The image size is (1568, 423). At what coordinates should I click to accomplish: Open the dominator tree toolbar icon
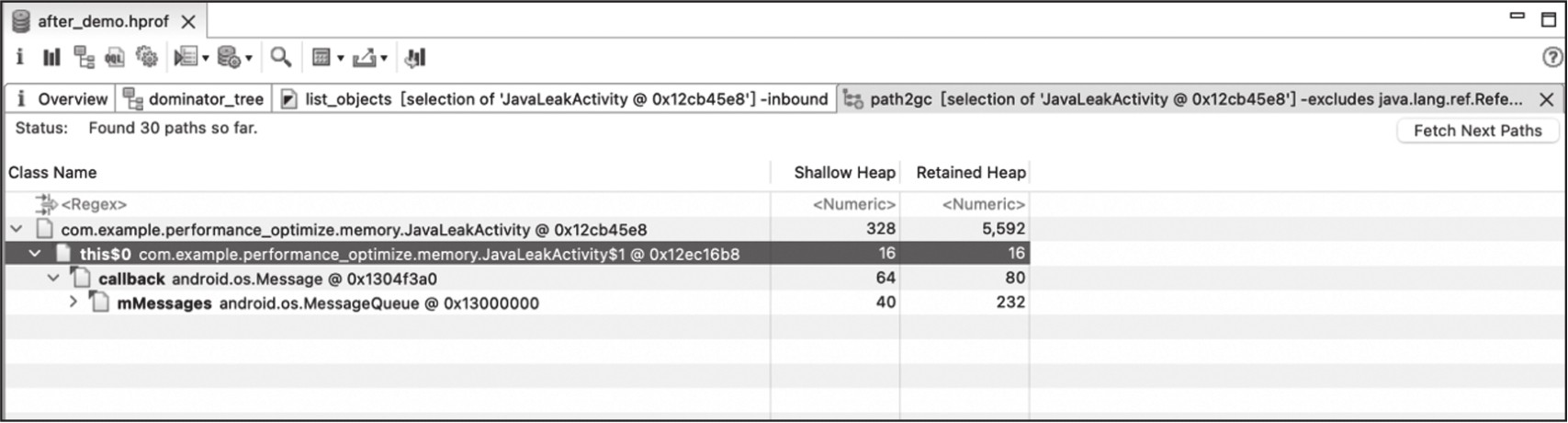click(84, 58)
